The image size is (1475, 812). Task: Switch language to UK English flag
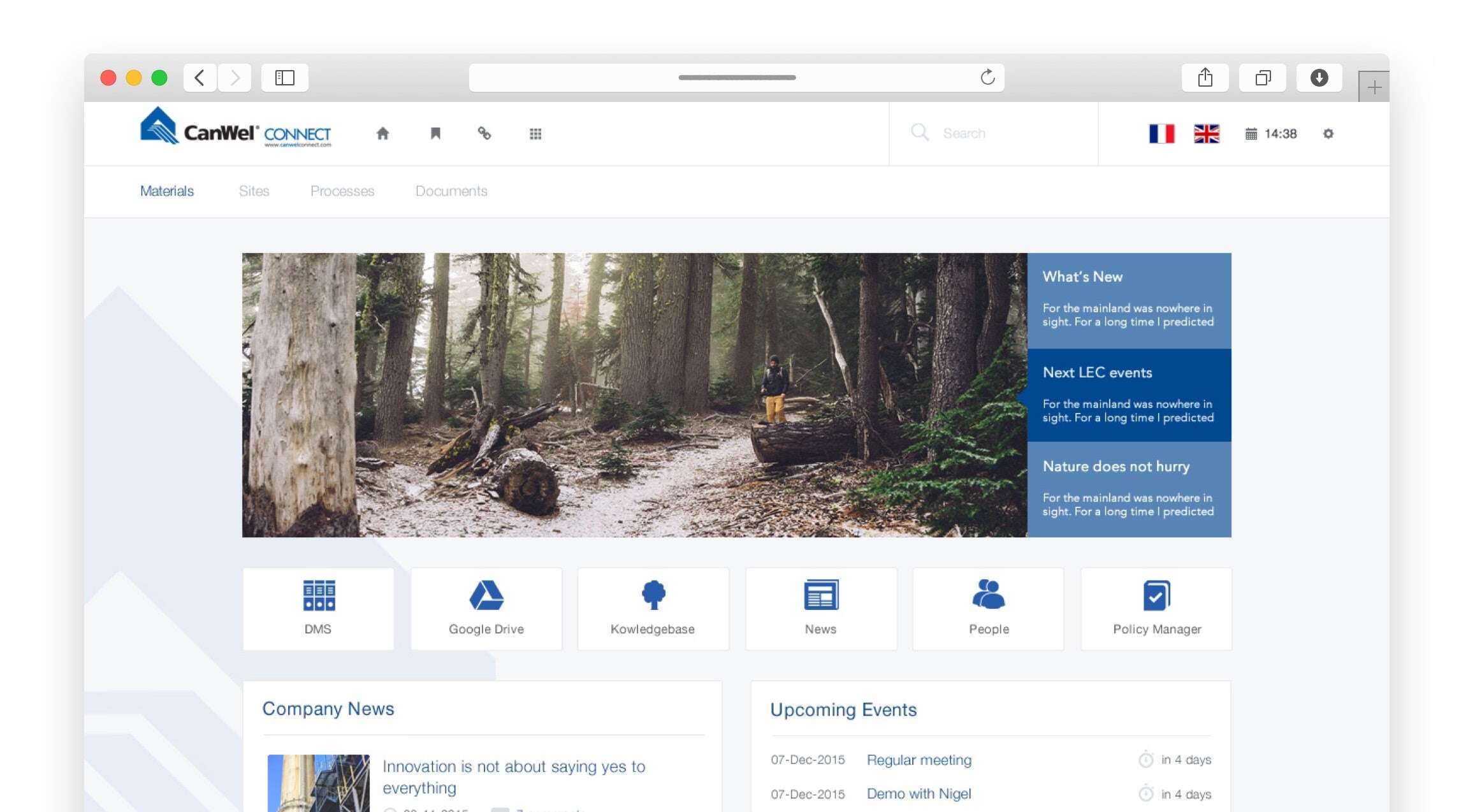pos(1206,134)
